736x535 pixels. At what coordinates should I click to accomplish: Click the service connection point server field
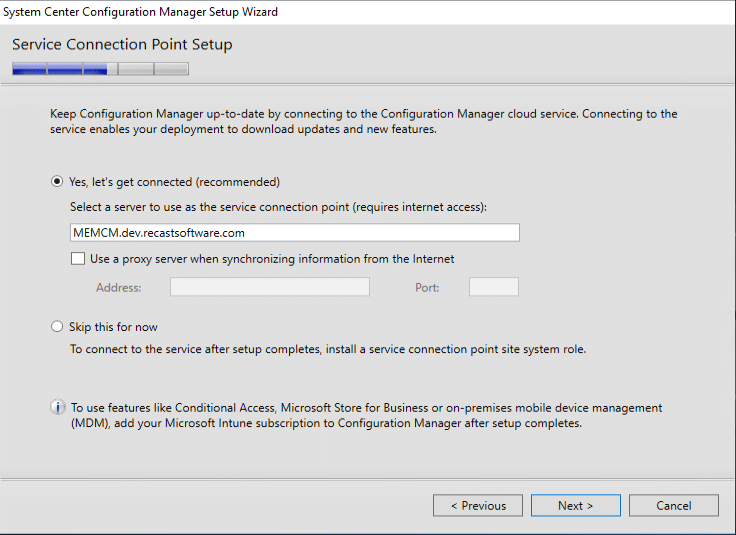coord(294,232)
